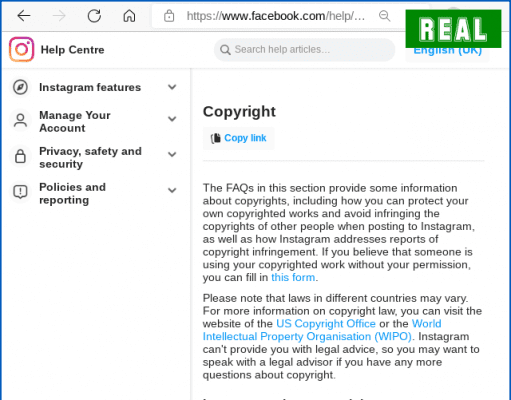Expand the Policies and reporting chevron
The height and width of the screenshot is (400, 511).
tap(172, 190)
